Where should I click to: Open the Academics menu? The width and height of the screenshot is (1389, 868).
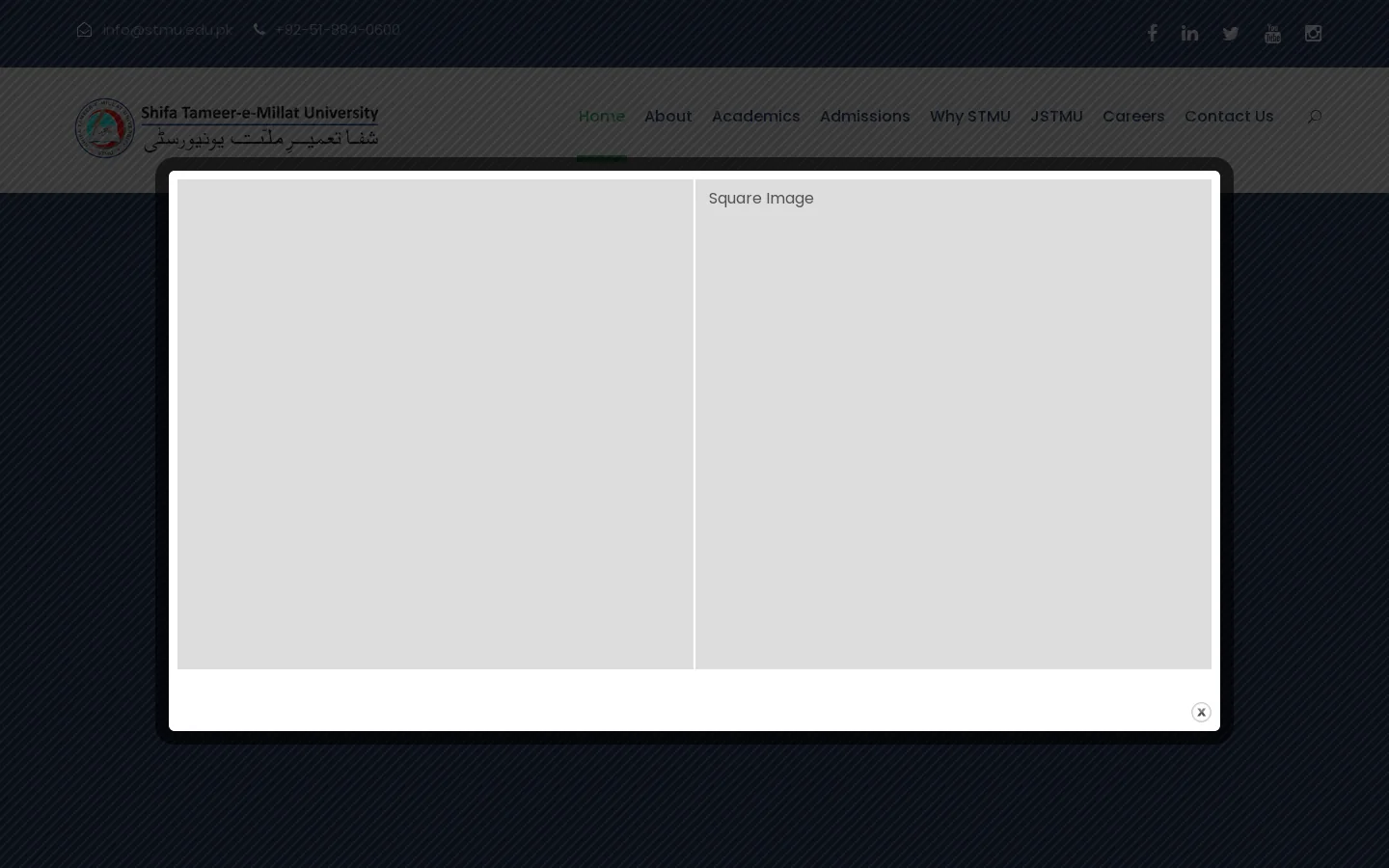point(756,116)
